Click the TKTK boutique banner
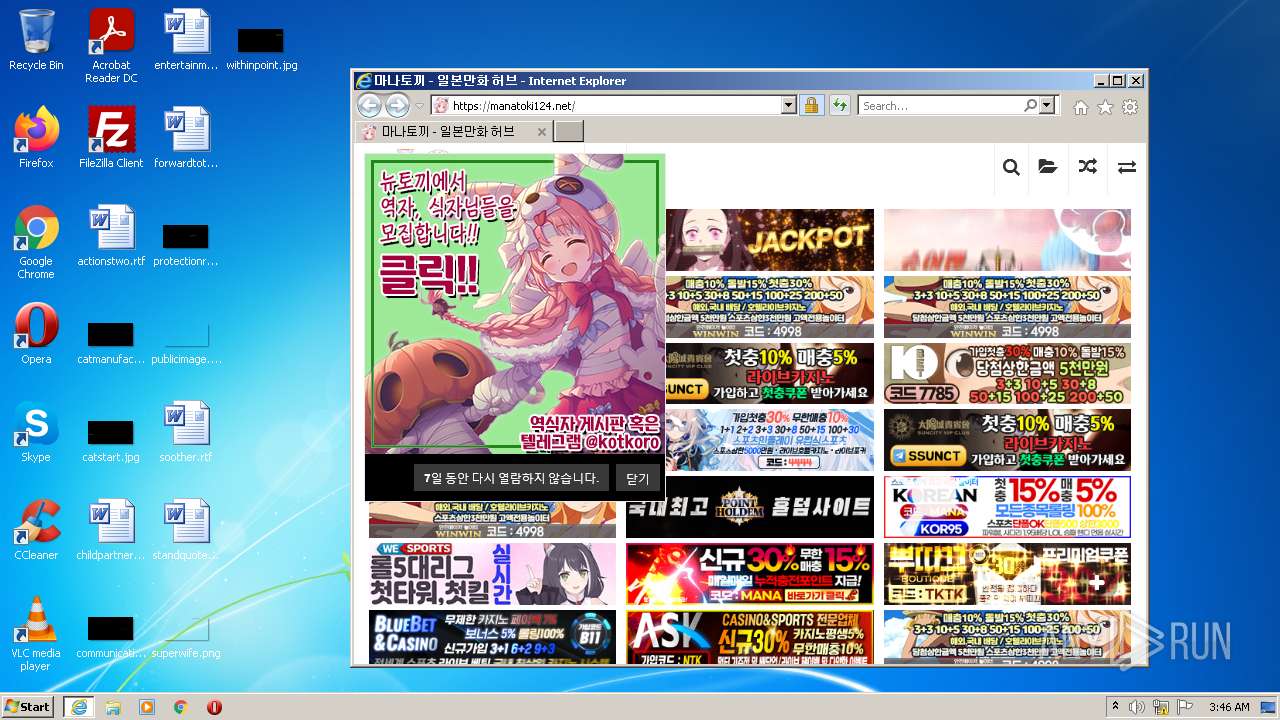The image size is (1280, 720). point(1007,574)
